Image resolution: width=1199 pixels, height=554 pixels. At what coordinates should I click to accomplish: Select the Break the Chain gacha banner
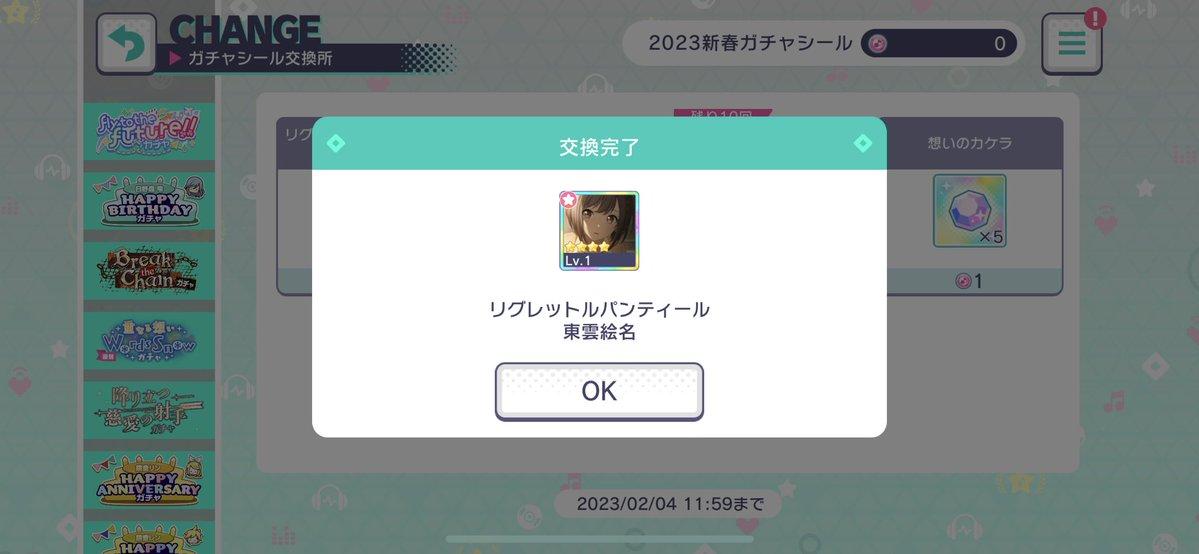[148, 270]
